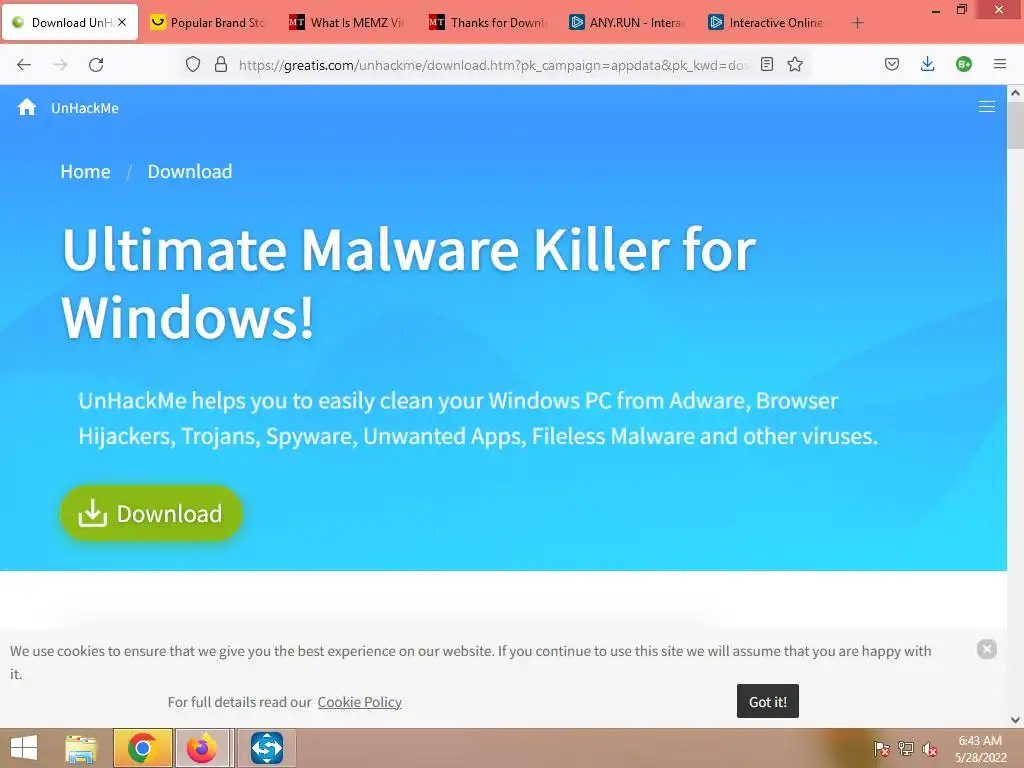The image size is (1024, 768).
Task: Dismiss the cookie notice with X
Action: tap(986, 648)
